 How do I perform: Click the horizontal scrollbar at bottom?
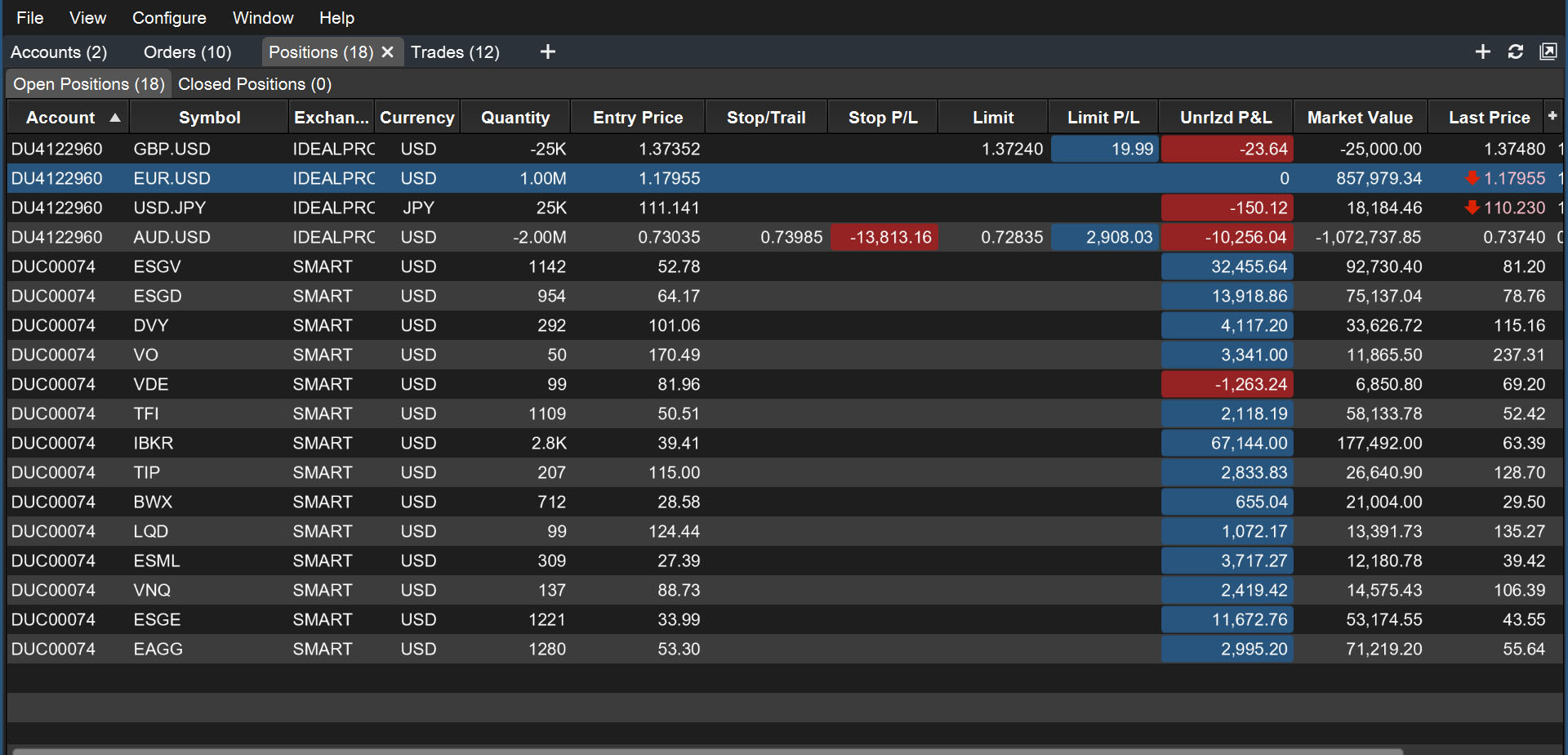[707, 751]
